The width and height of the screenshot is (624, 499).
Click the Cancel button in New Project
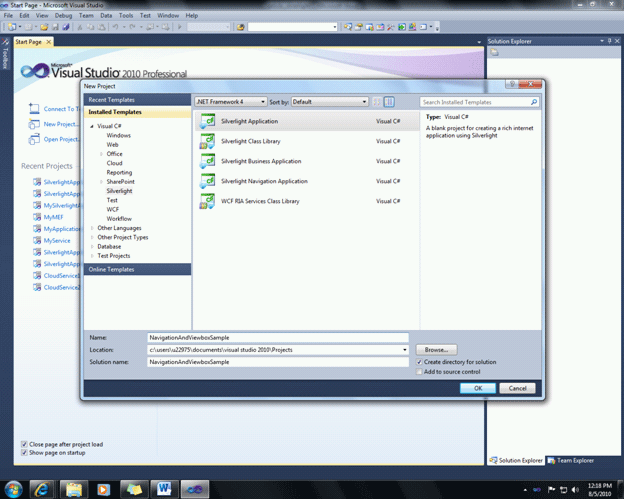(517, 388)
